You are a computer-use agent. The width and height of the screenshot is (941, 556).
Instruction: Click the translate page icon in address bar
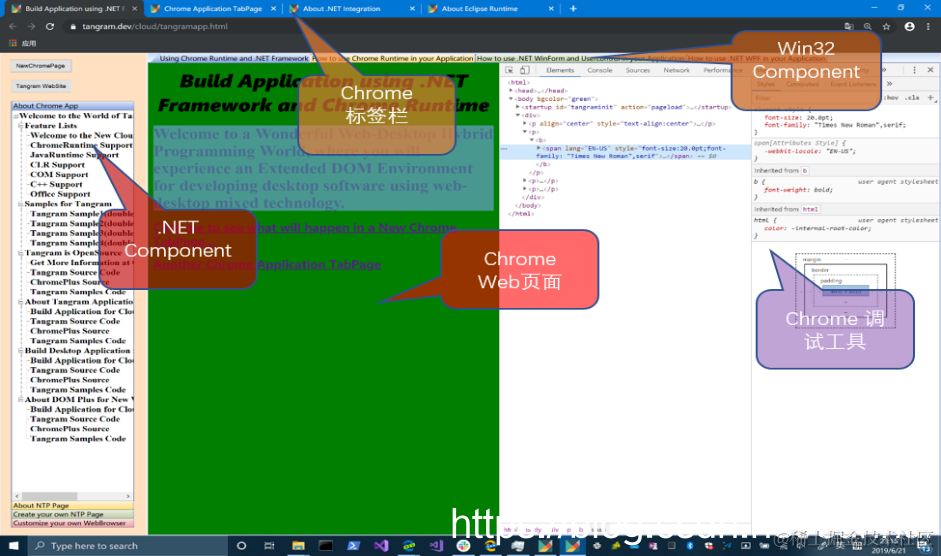pos(849,26)
